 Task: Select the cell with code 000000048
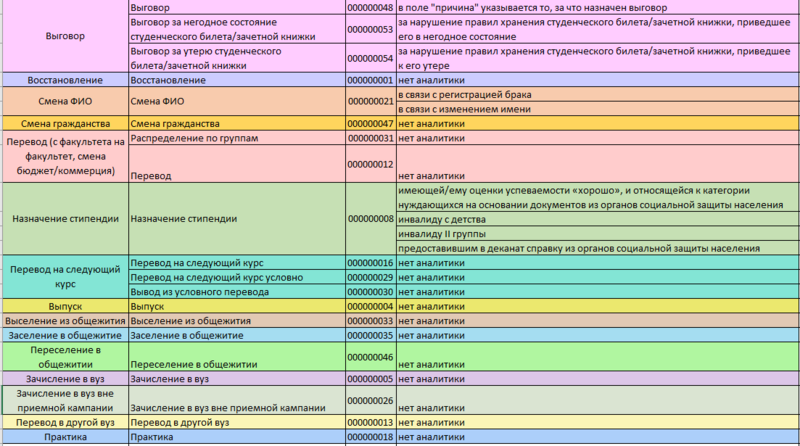coord(368,8)
